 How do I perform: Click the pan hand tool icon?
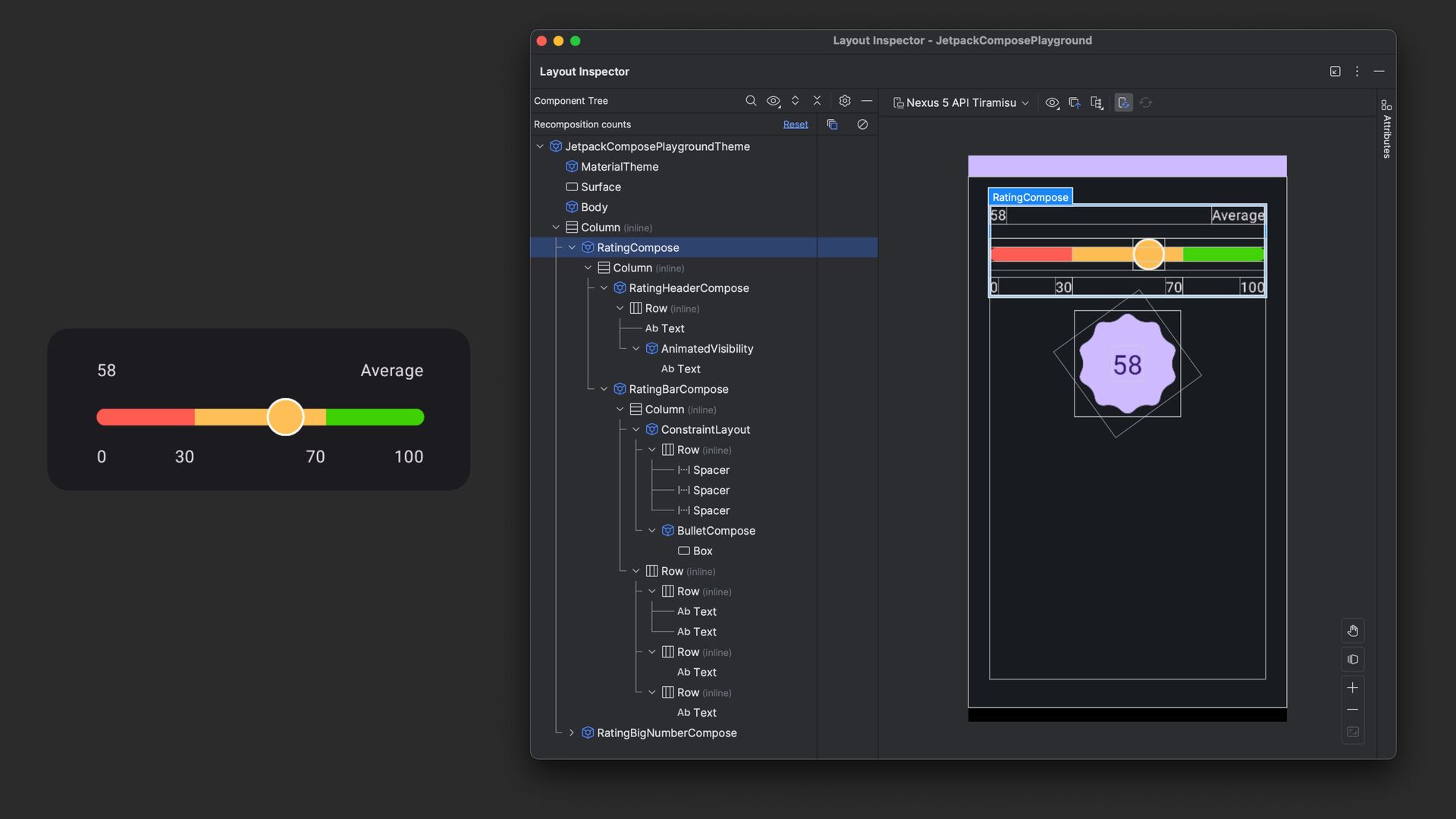click(x=1353, y=631)
